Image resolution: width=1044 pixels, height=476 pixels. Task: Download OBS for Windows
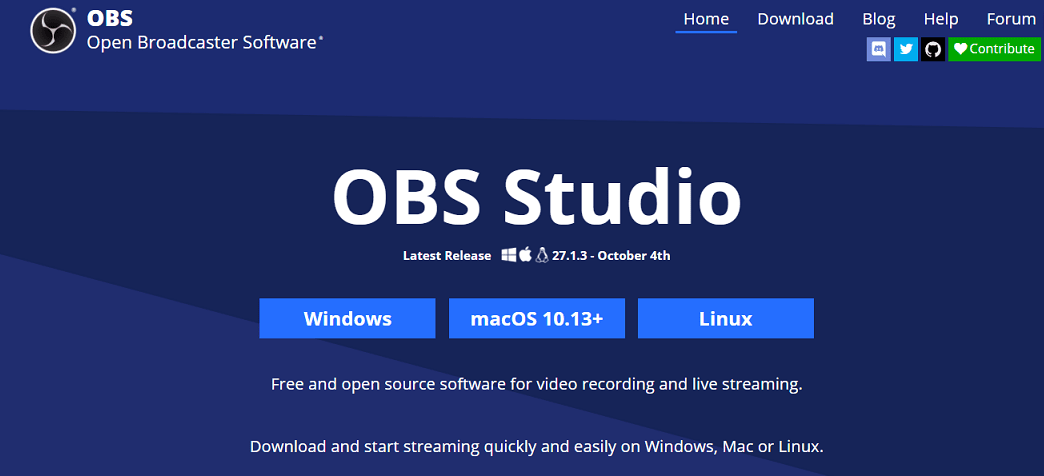click(348, 318)
